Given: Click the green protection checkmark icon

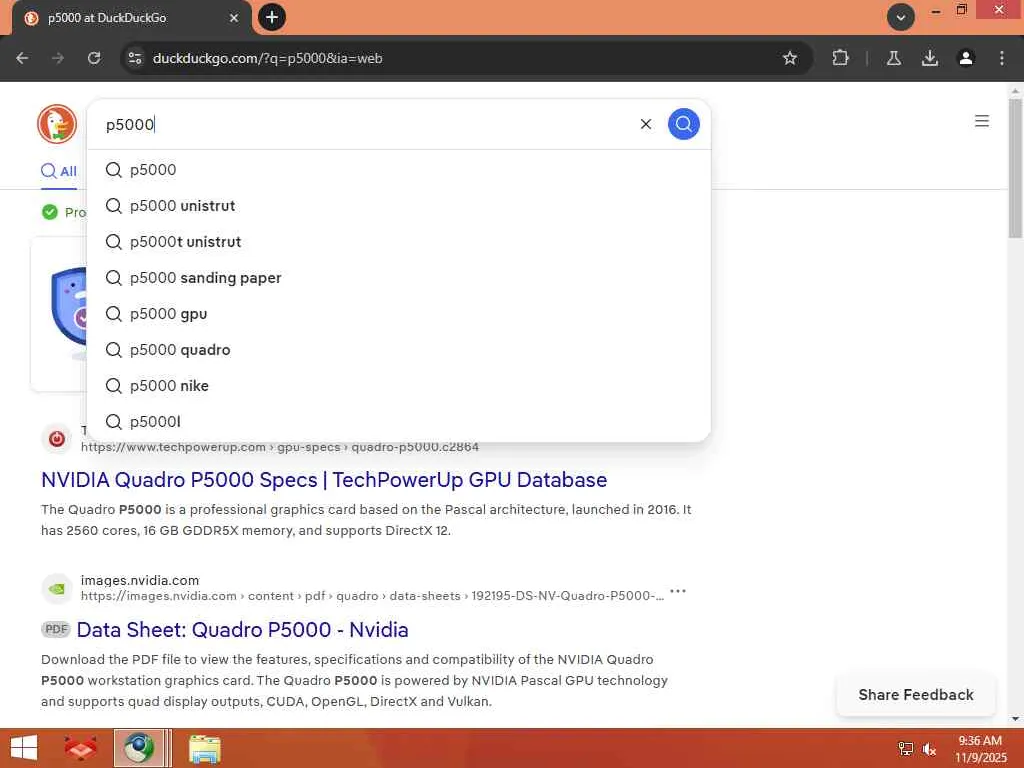Looking at the screenshot, I should [x=50, y=212].
